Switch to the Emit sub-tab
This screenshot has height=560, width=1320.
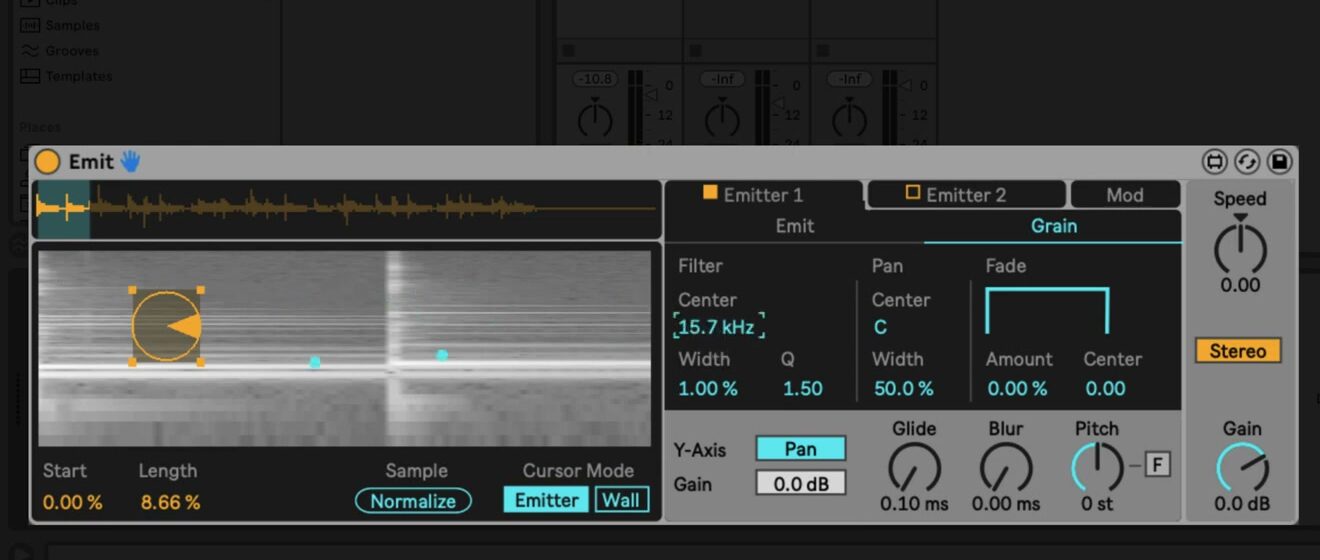(x=795, y=226)
